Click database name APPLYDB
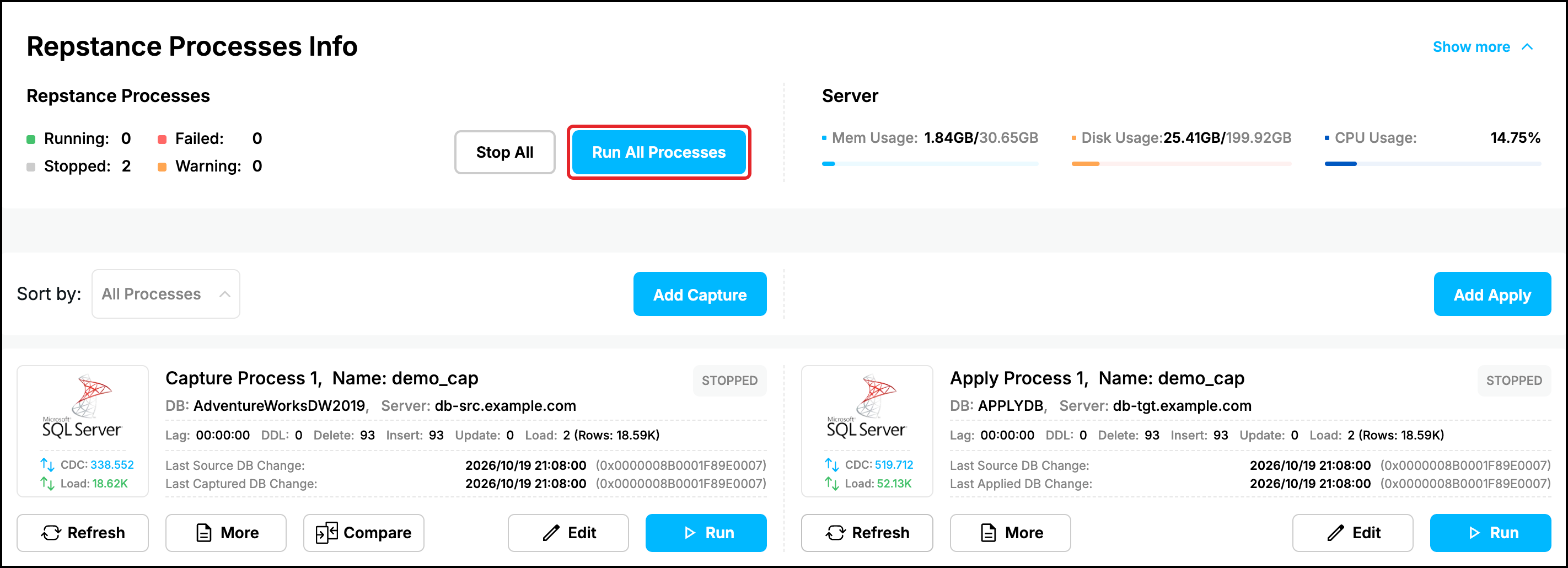 click(x=1012, y=406)
